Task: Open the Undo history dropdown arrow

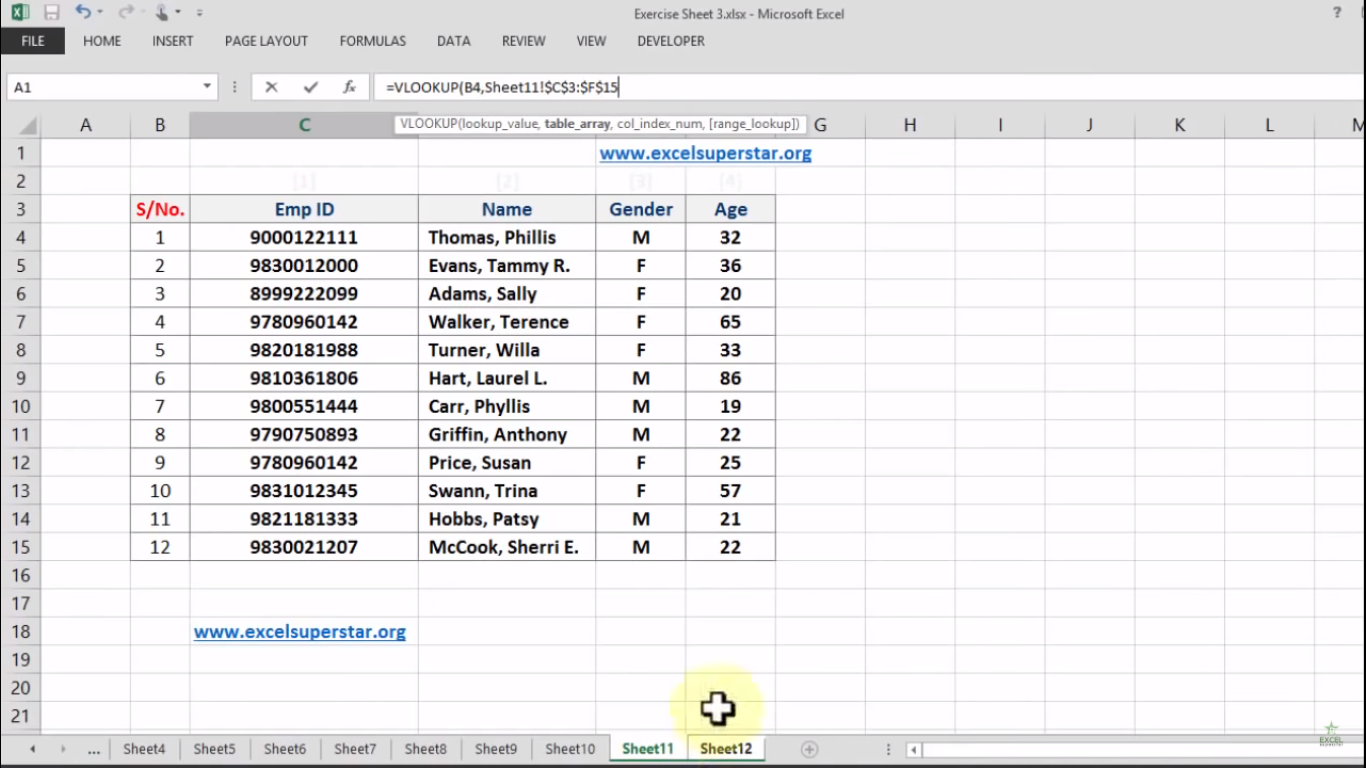Action: (100, 13)
